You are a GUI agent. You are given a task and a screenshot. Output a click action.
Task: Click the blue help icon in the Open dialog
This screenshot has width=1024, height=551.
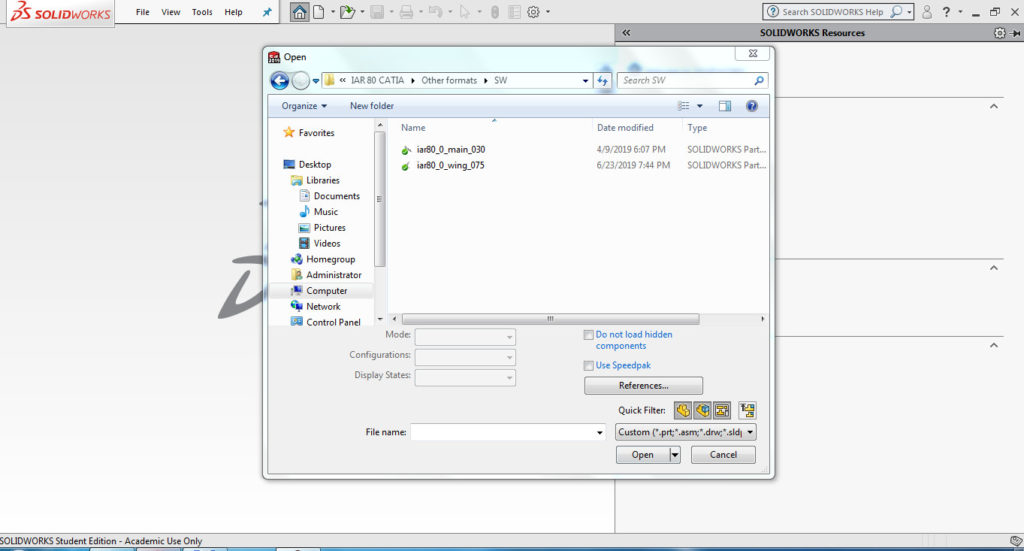click(752, 106)
